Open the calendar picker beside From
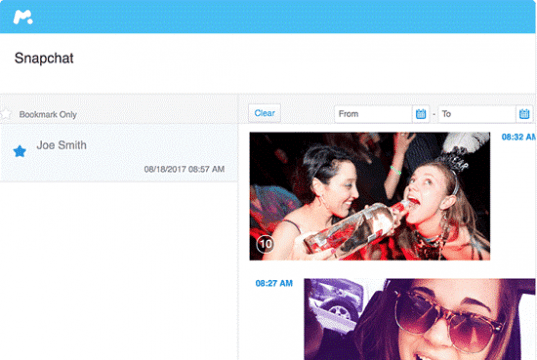 [x=421, y=114]
